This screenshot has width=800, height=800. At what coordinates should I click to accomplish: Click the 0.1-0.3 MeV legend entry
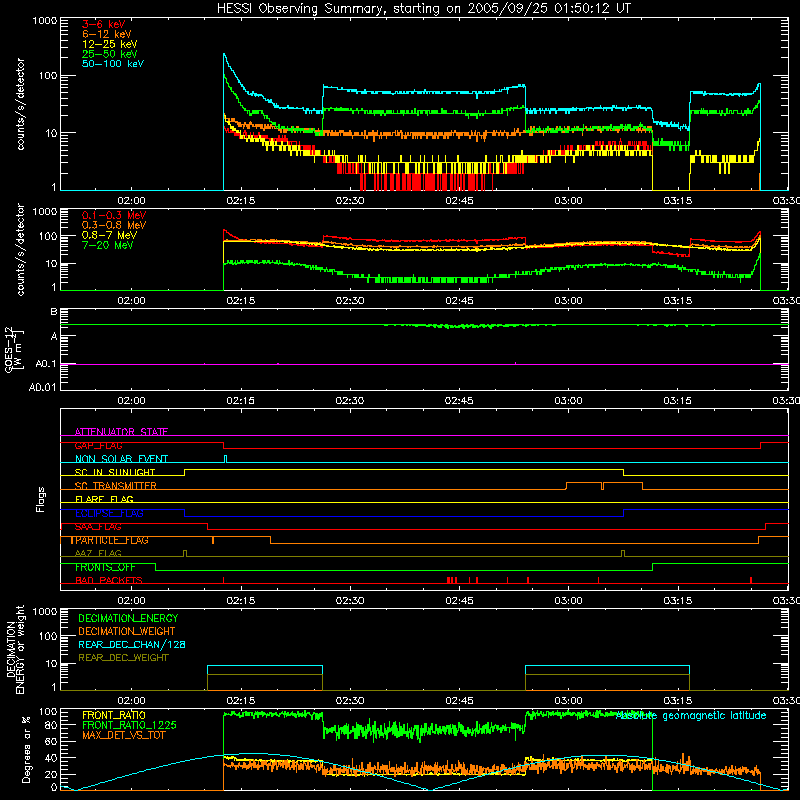pos(114,215)
